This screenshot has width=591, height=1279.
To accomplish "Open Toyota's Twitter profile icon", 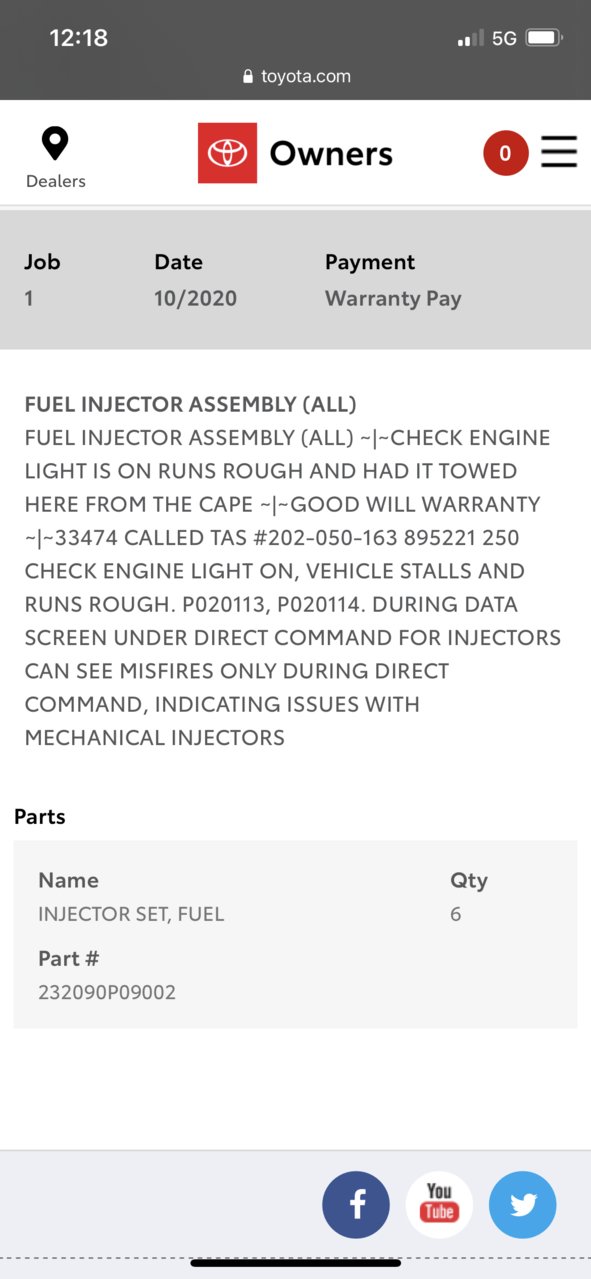I will click(522, 1205).
